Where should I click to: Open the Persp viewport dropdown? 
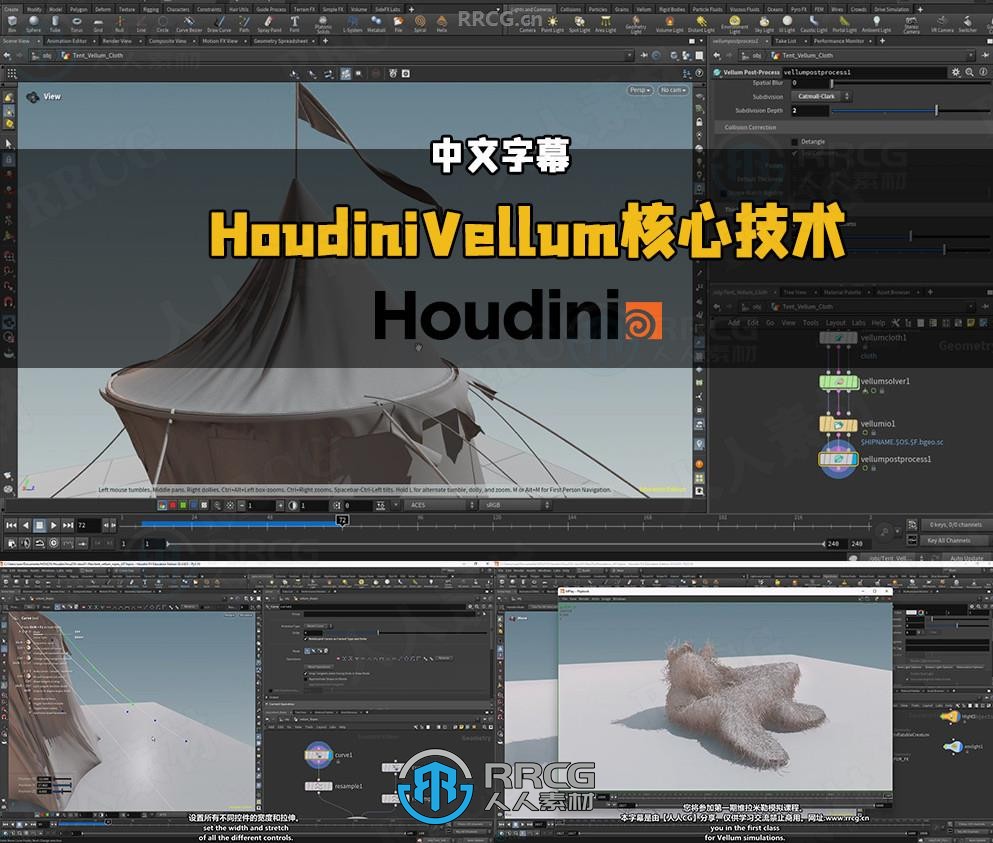pos(640,90)
